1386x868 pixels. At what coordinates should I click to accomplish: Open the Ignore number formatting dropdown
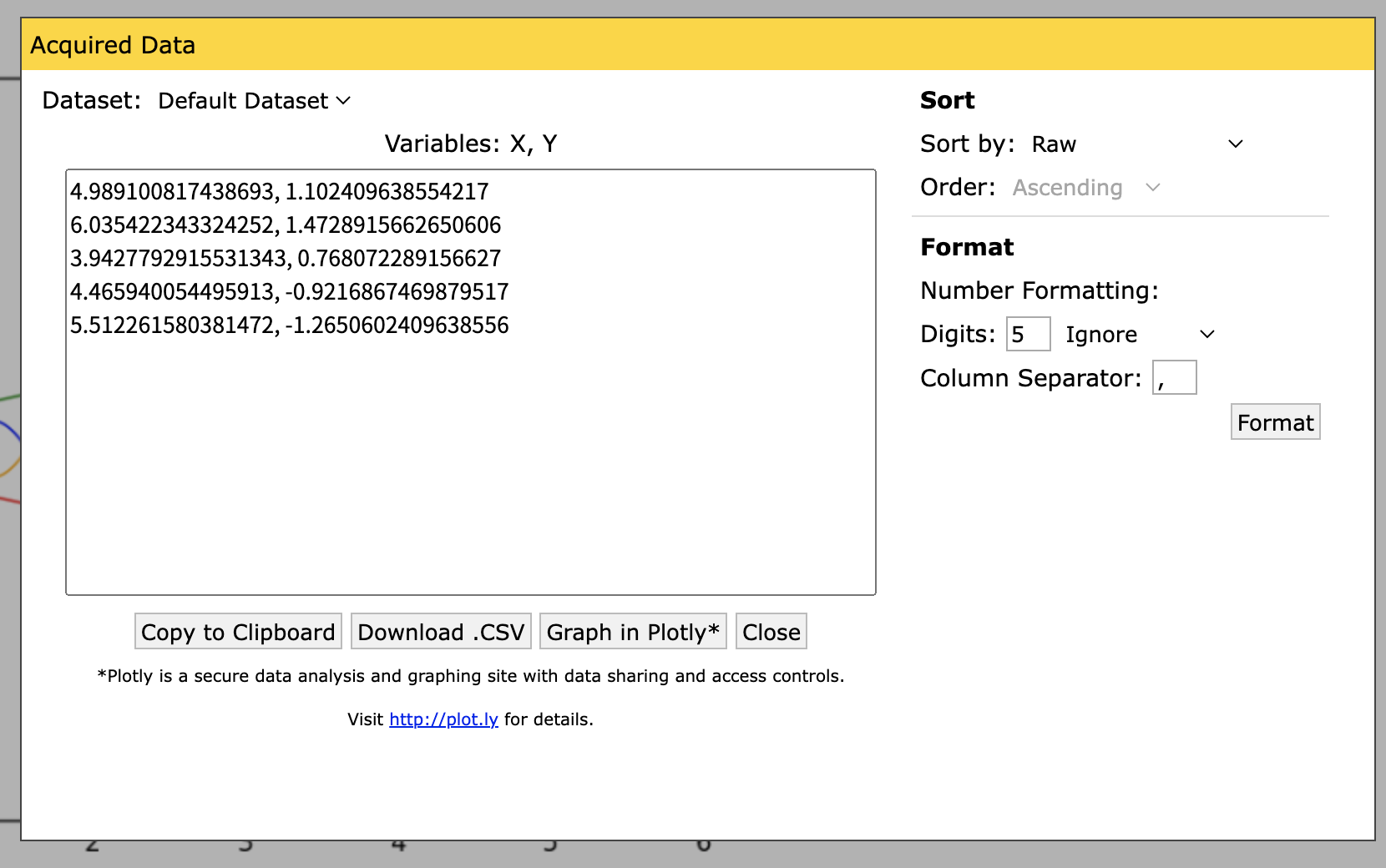coord(1140,335)
